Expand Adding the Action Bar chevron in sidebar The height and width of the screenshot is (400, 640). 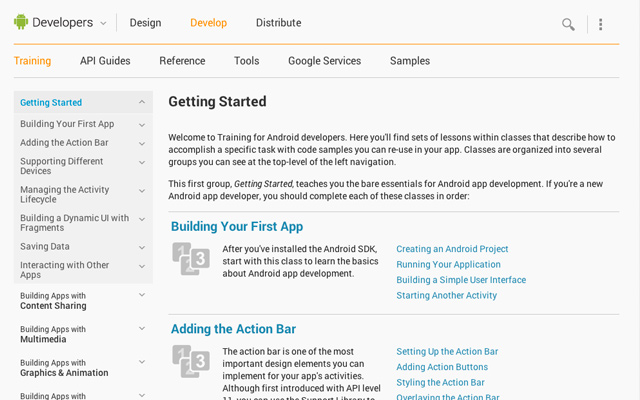click(142, 144)
